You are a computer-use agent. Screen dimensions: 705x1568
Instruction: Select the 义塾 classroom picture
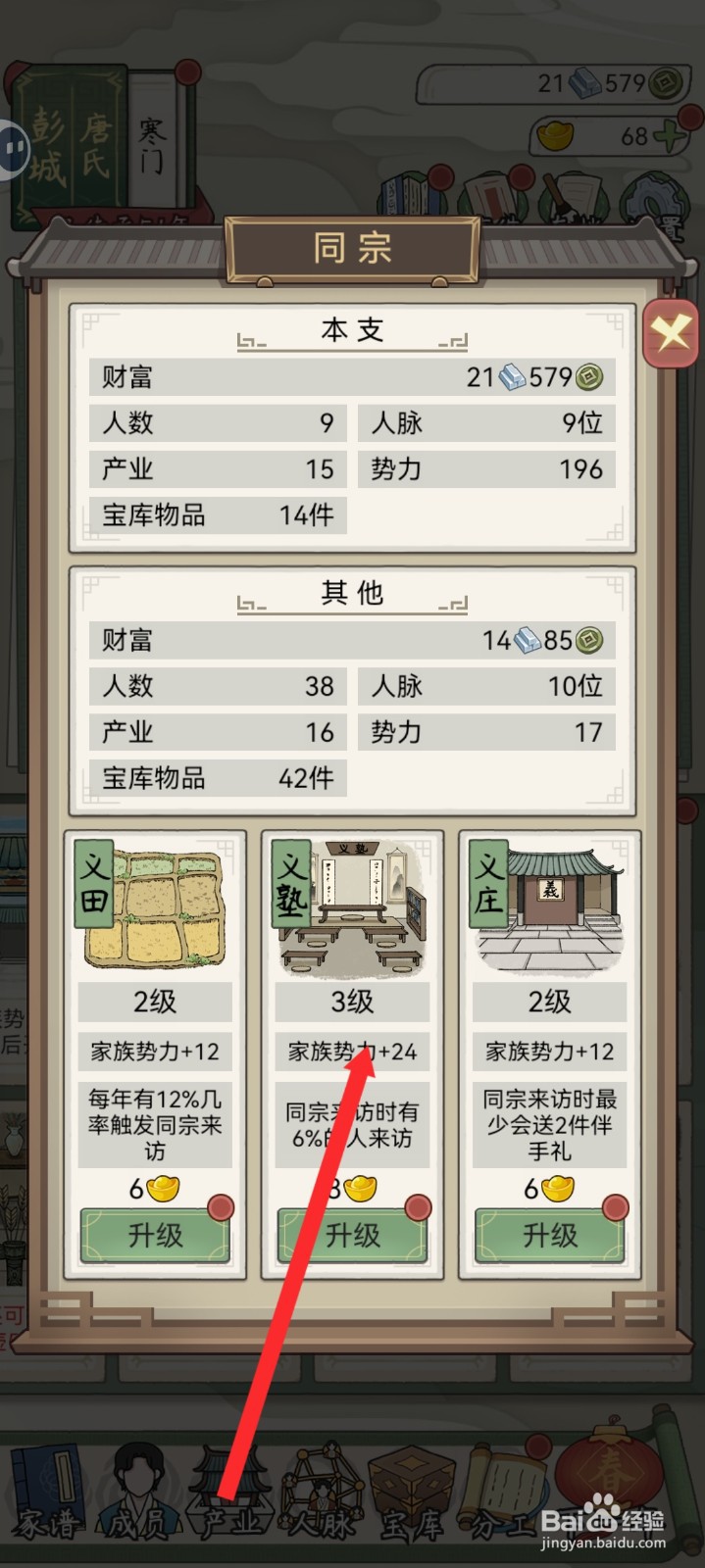(351, 908)
